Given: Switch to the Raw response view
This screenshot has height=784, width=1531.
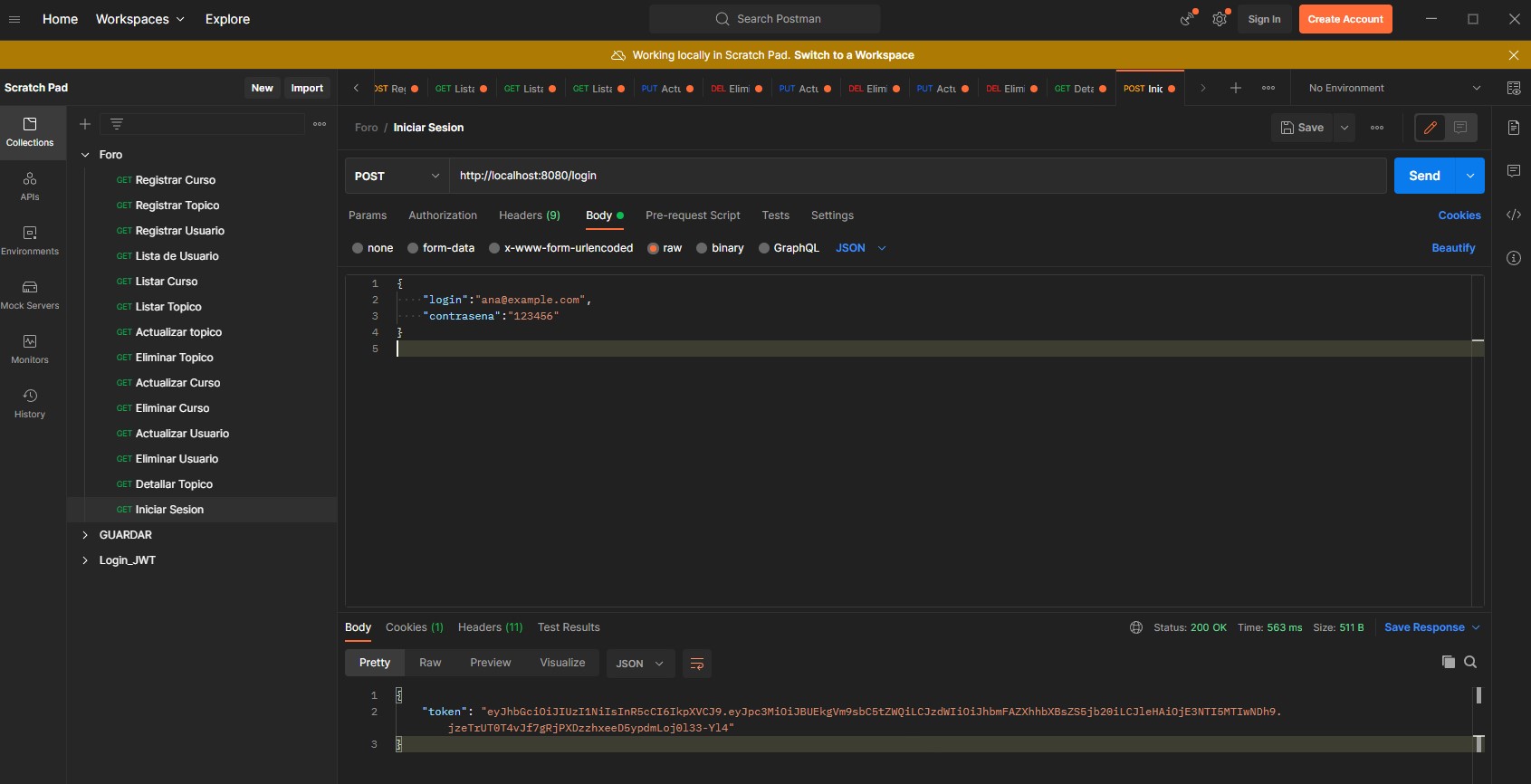Looking at the screenshot, I should coord(430,663).
